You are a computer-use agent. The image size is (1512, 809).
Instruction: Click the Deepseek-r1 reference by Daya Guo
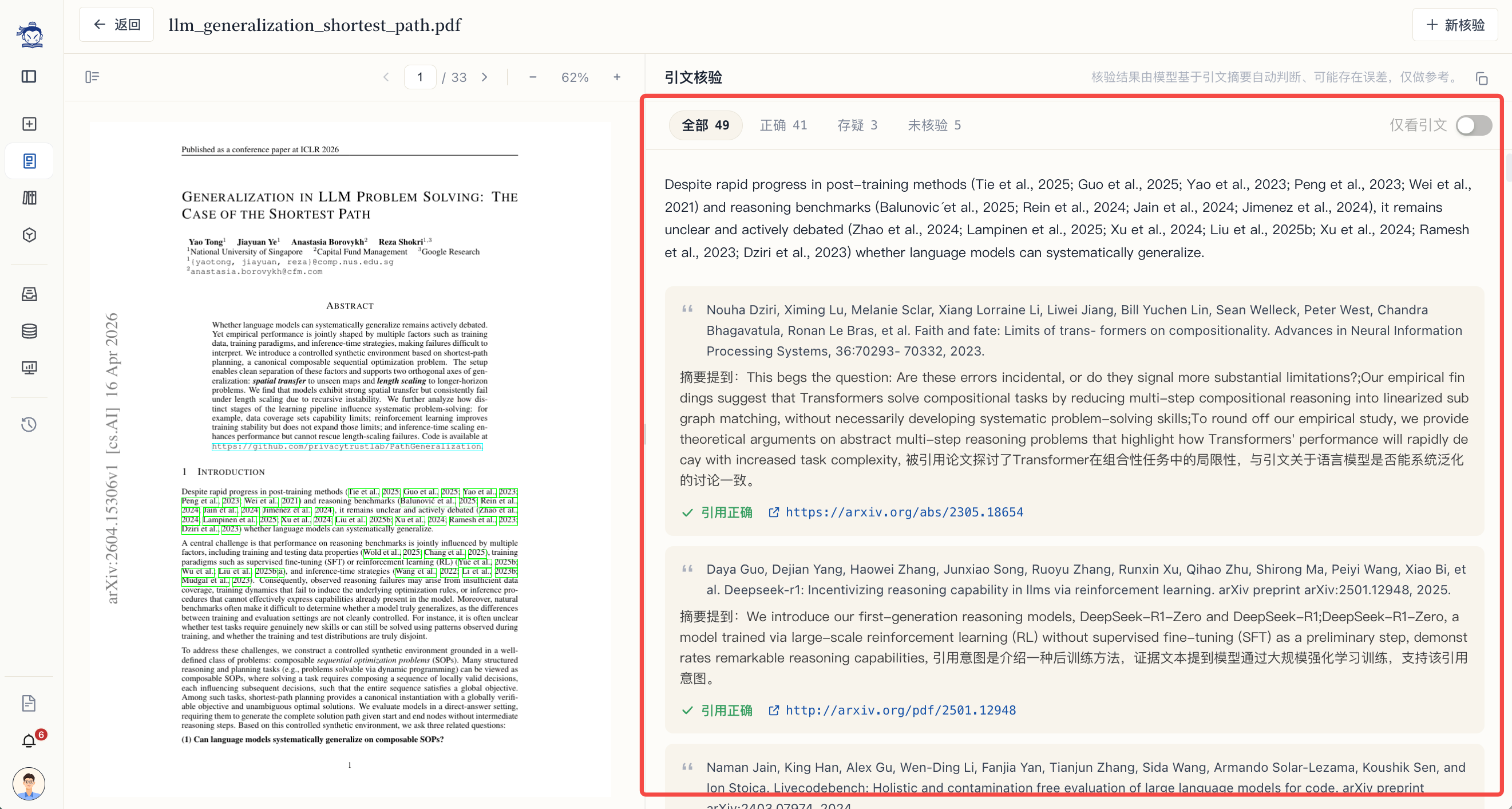1086,579
